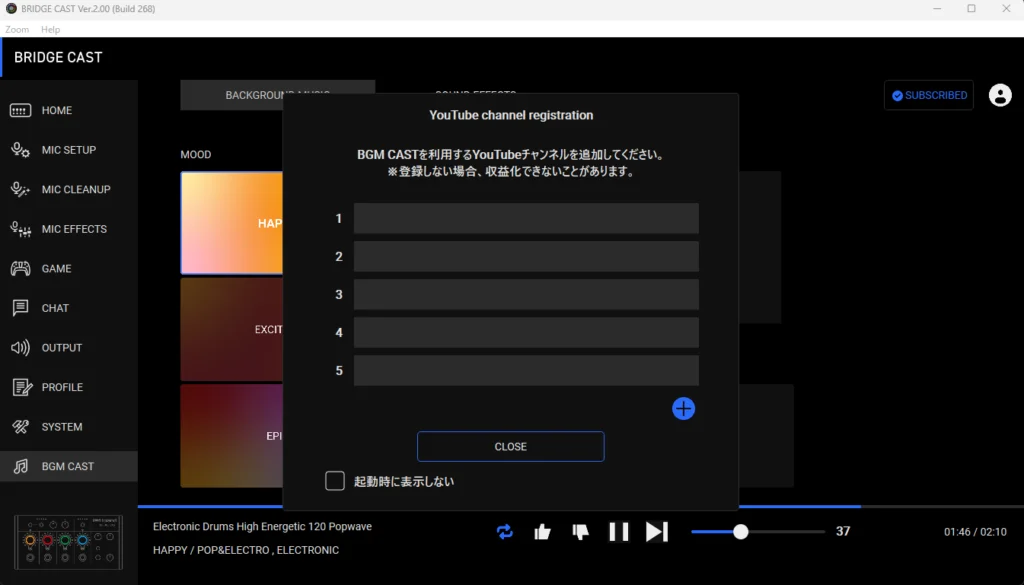Click YouTube channel input field 1
The height and width of the screenshot is (585, 1024).
(x=526, y=219)
